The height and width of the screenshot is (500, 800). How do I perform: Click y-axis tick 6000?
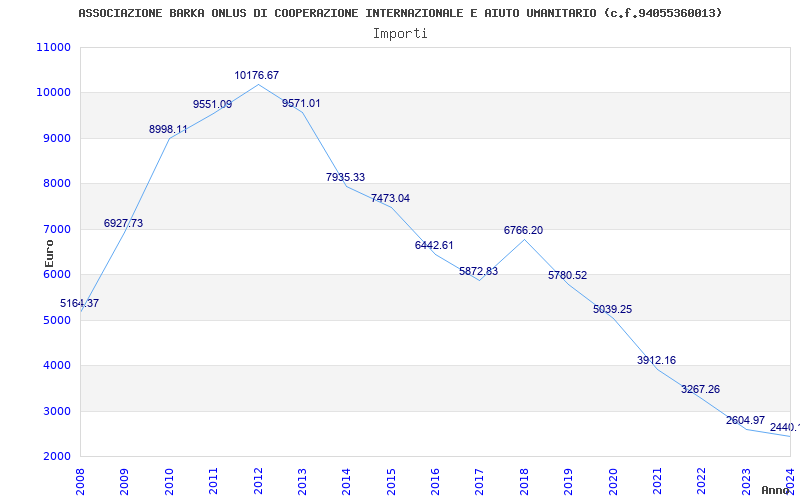point(56,274)
